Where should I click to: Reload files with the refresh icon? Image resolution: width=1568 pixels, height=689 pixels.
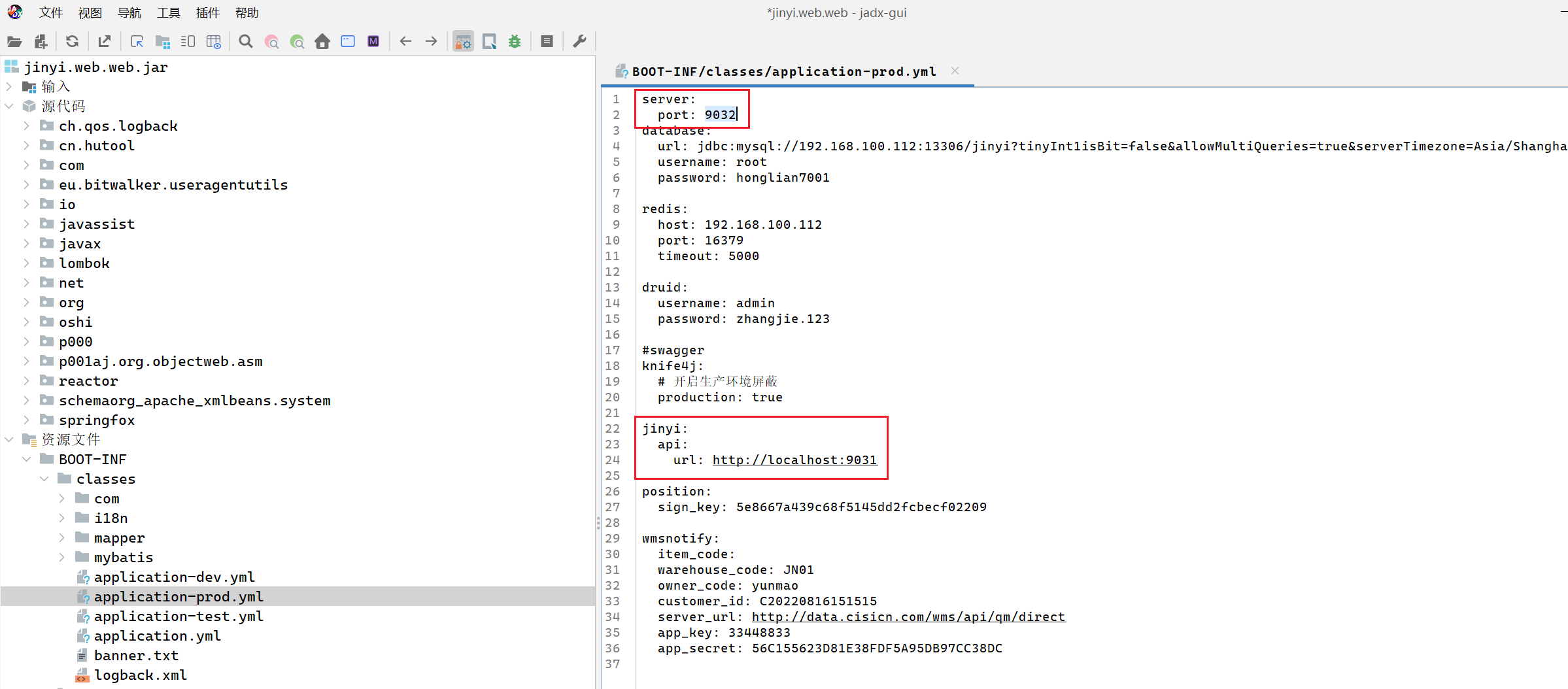73,42
